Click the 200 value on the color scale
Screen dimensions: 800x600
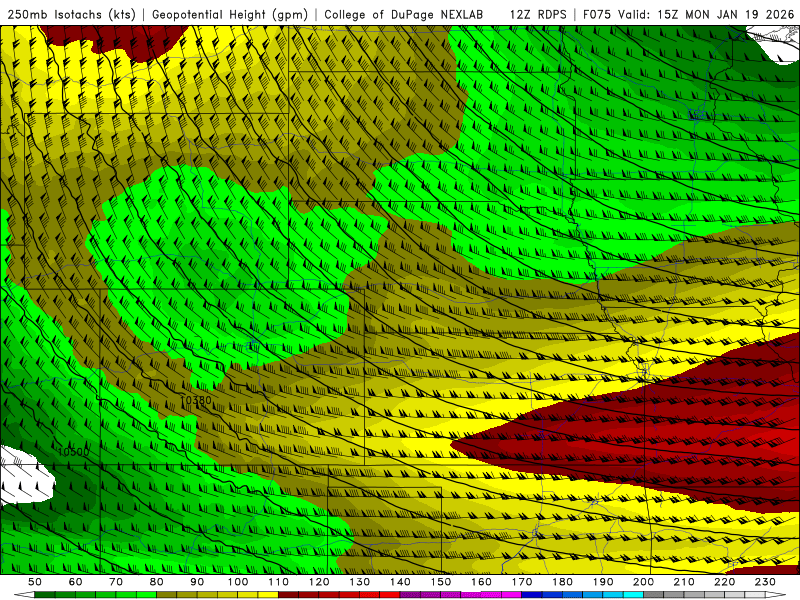[643, 582]
